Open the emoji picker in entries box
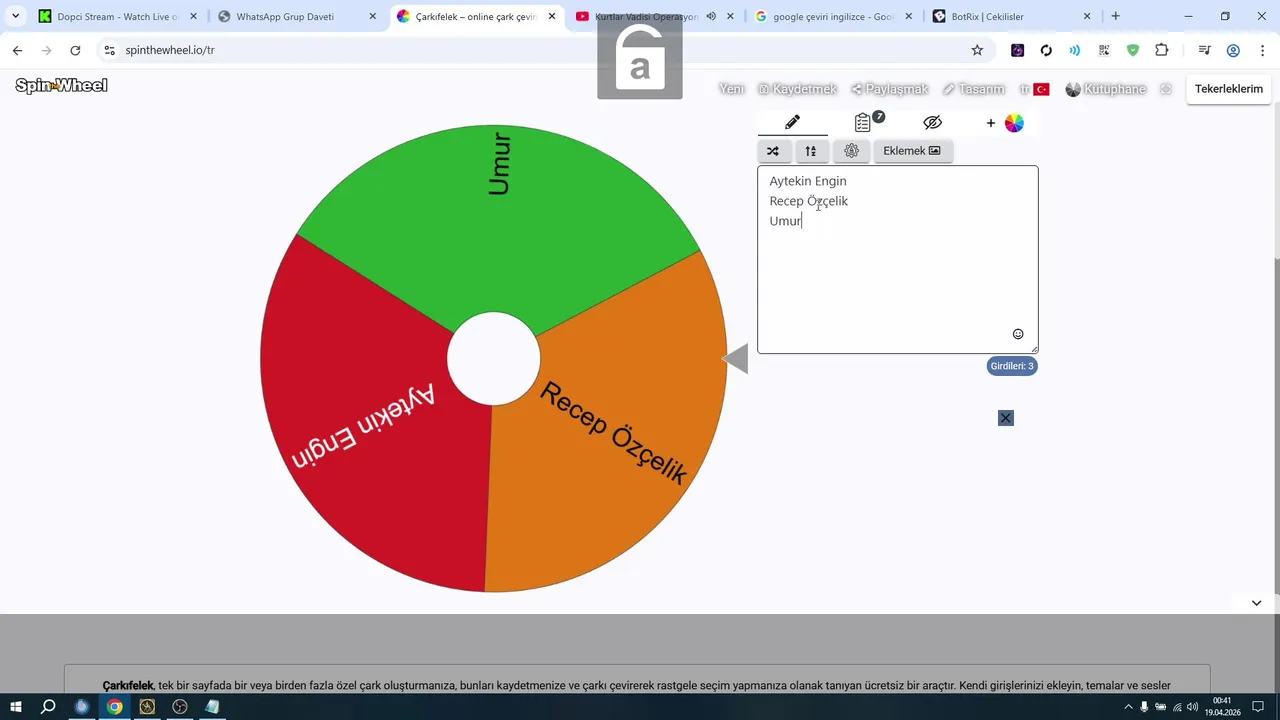 tap(1018, 334)
